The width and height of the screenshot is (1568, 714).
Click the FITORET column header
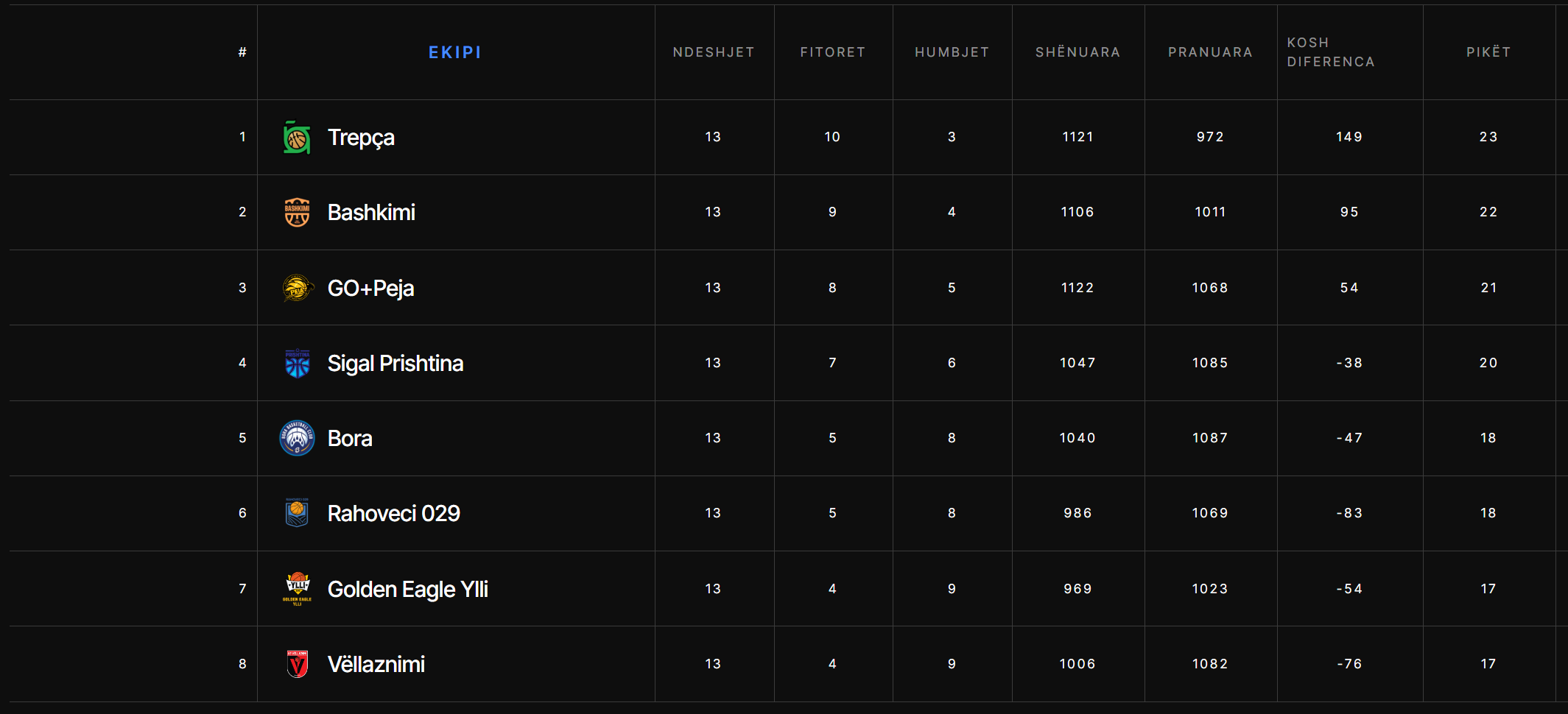[833, 52]
